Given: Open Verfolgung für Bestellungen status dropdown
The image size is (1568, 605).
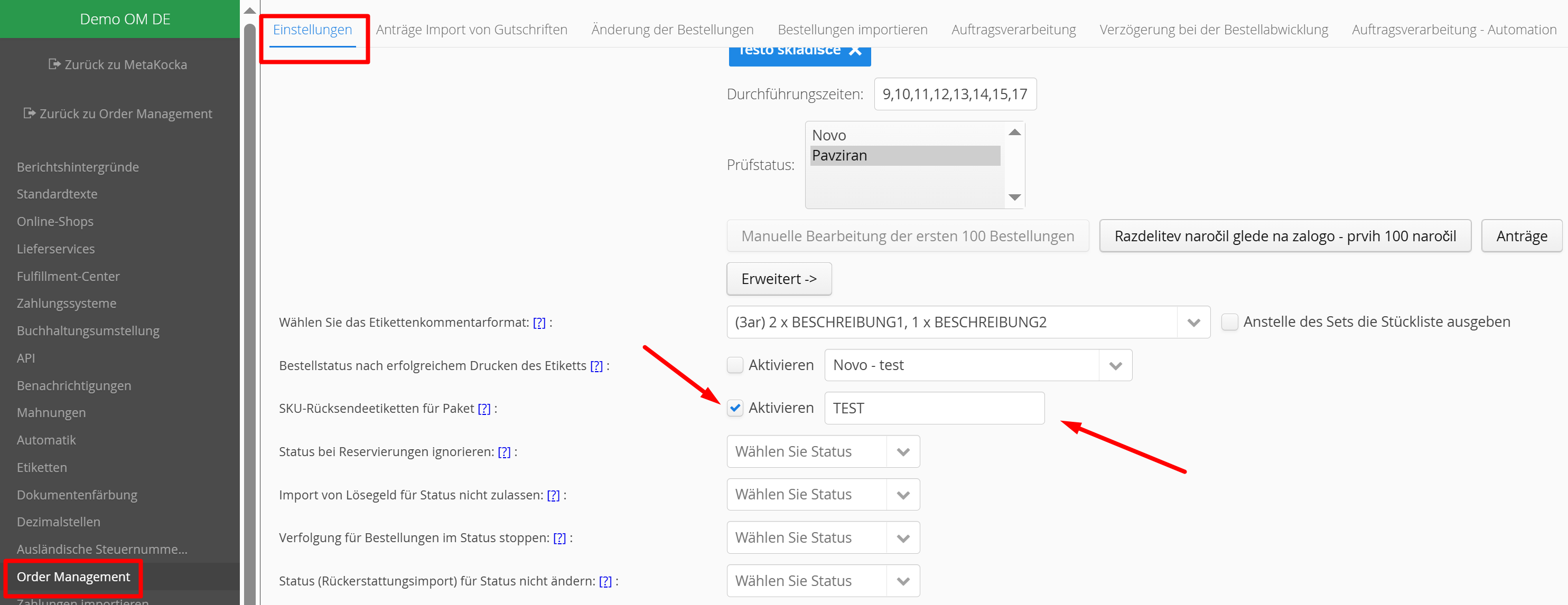Looking at the screenshot, I should tap(903, 538).
